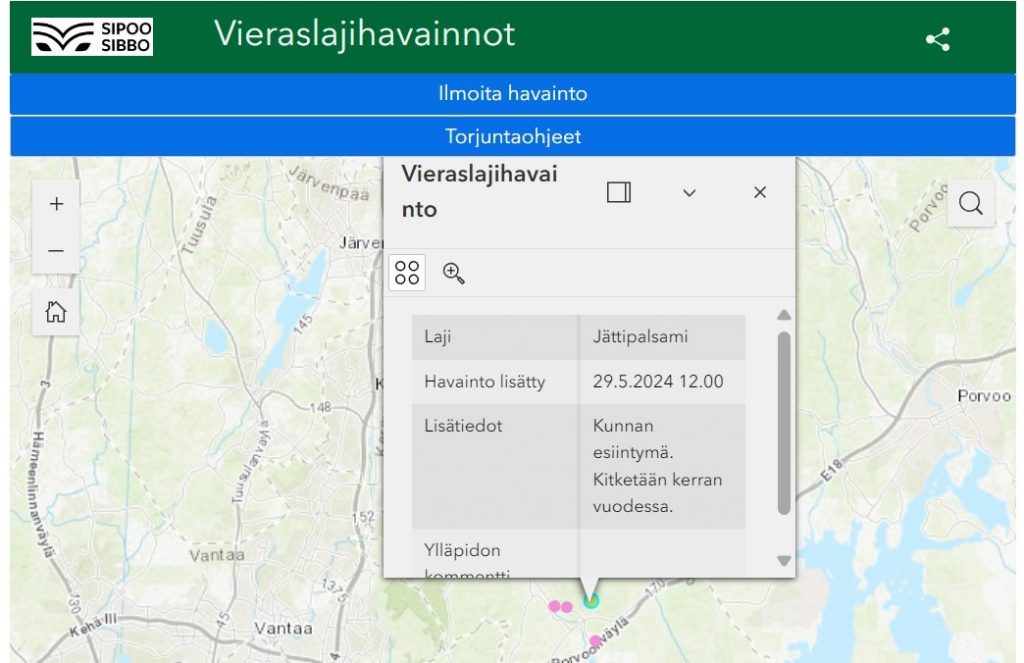The image size is (1024, 663).
Task: Open the Ilmoita havainto bar
Action: tap(512, 94)
